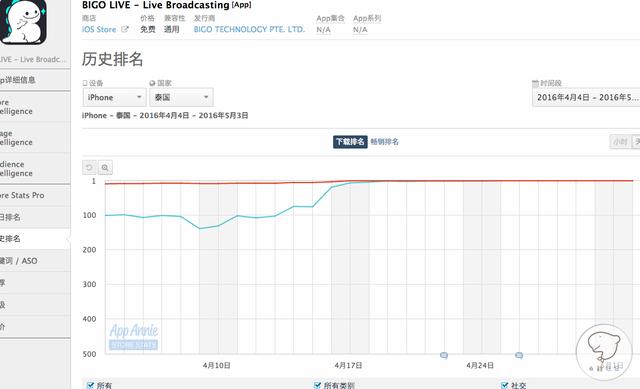Image resolution: width=640 pixels, height=389 pixels.
Task: Click the 2016年4月4日 date range field
Action: coord(586,98)
